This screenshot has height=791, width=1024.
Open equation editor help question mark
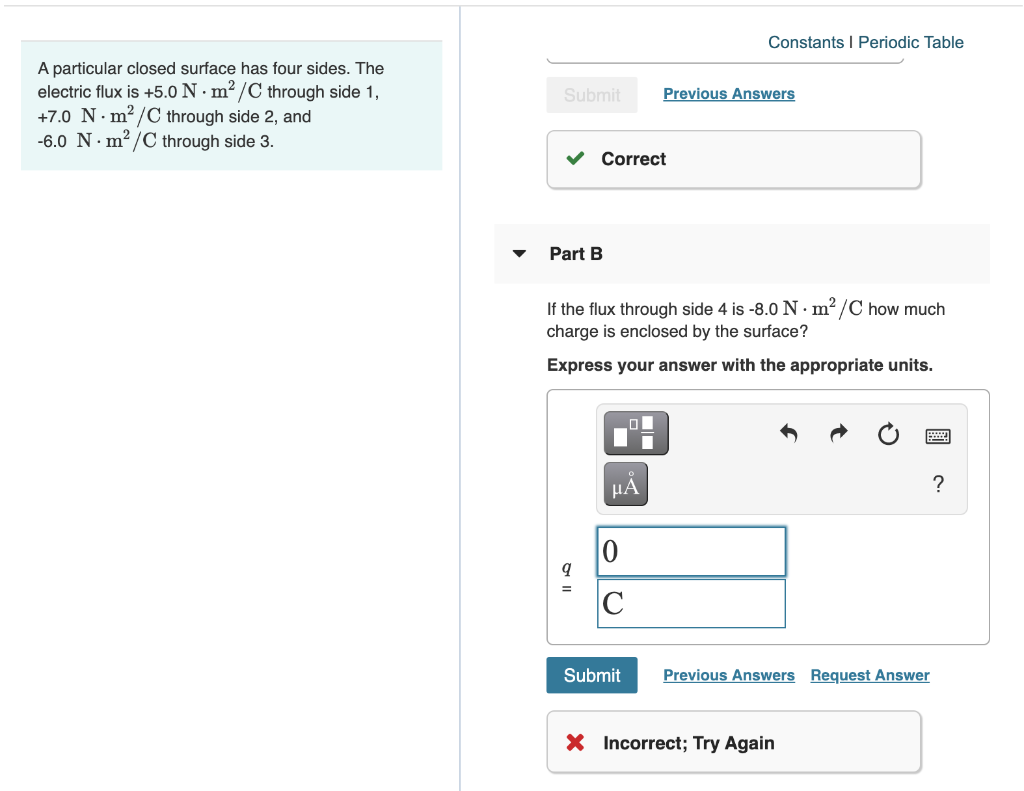click(x=938, y=484)
